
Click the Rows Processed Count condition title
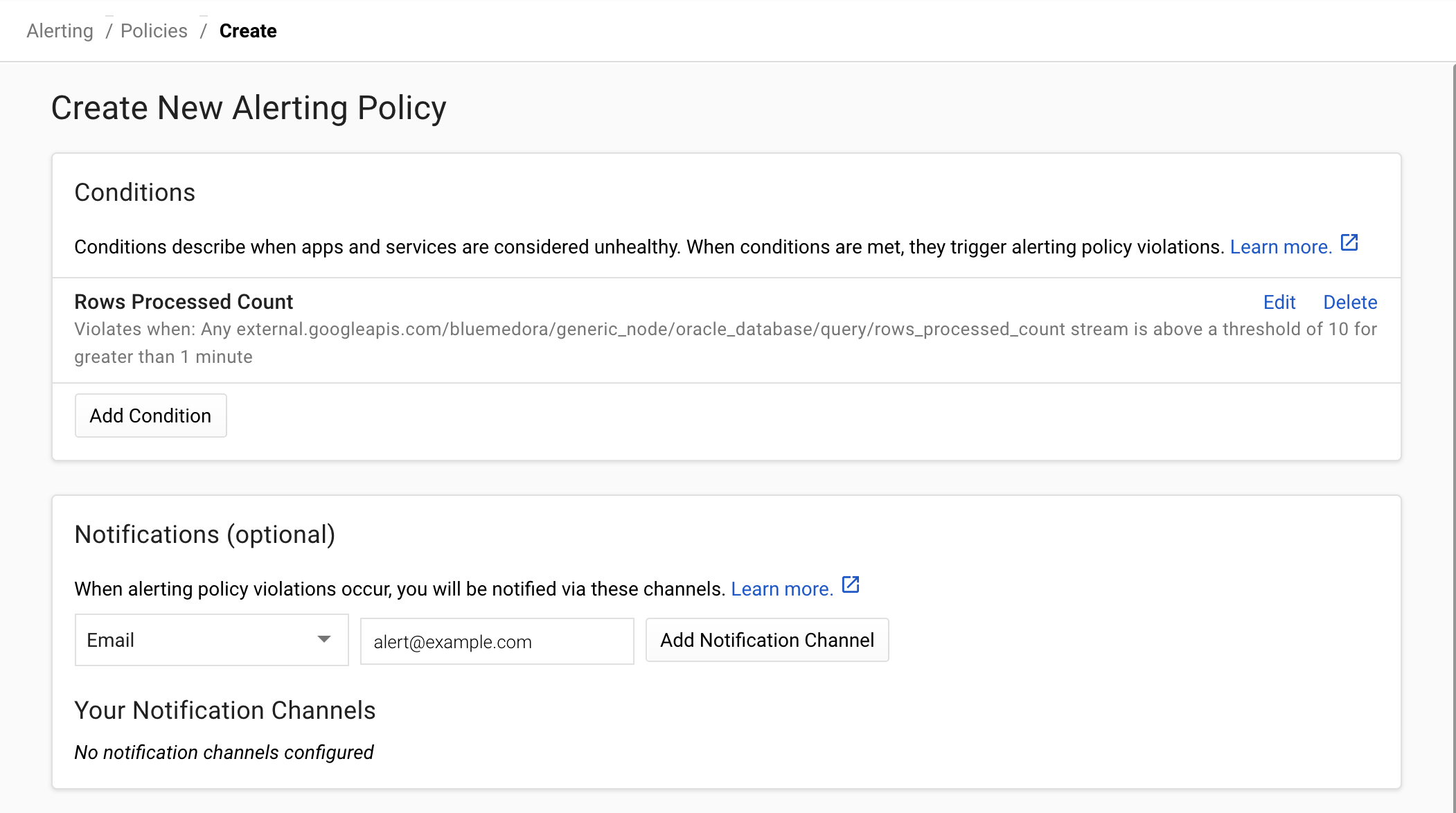click(x=184, y=302)
